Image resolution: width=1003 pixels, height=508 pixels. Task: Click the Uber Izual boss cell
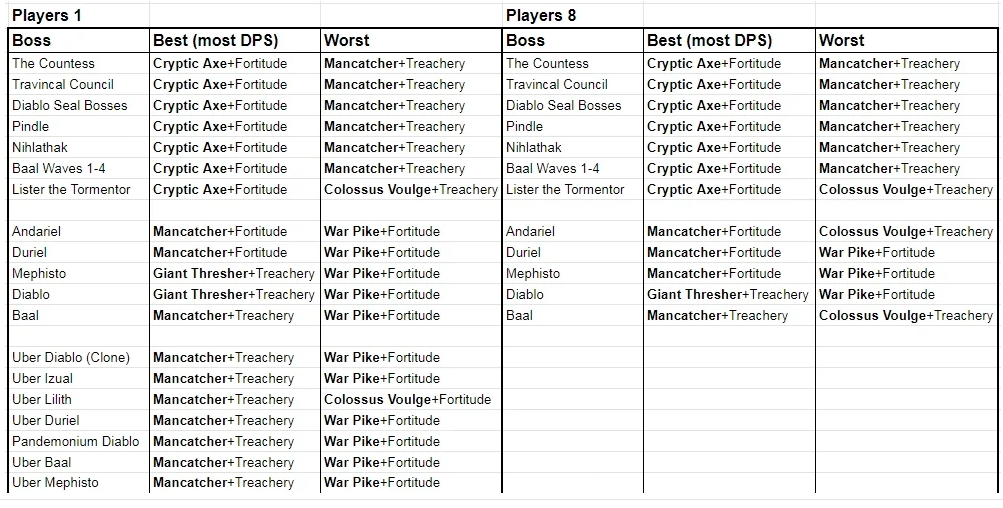pos(42,378)
